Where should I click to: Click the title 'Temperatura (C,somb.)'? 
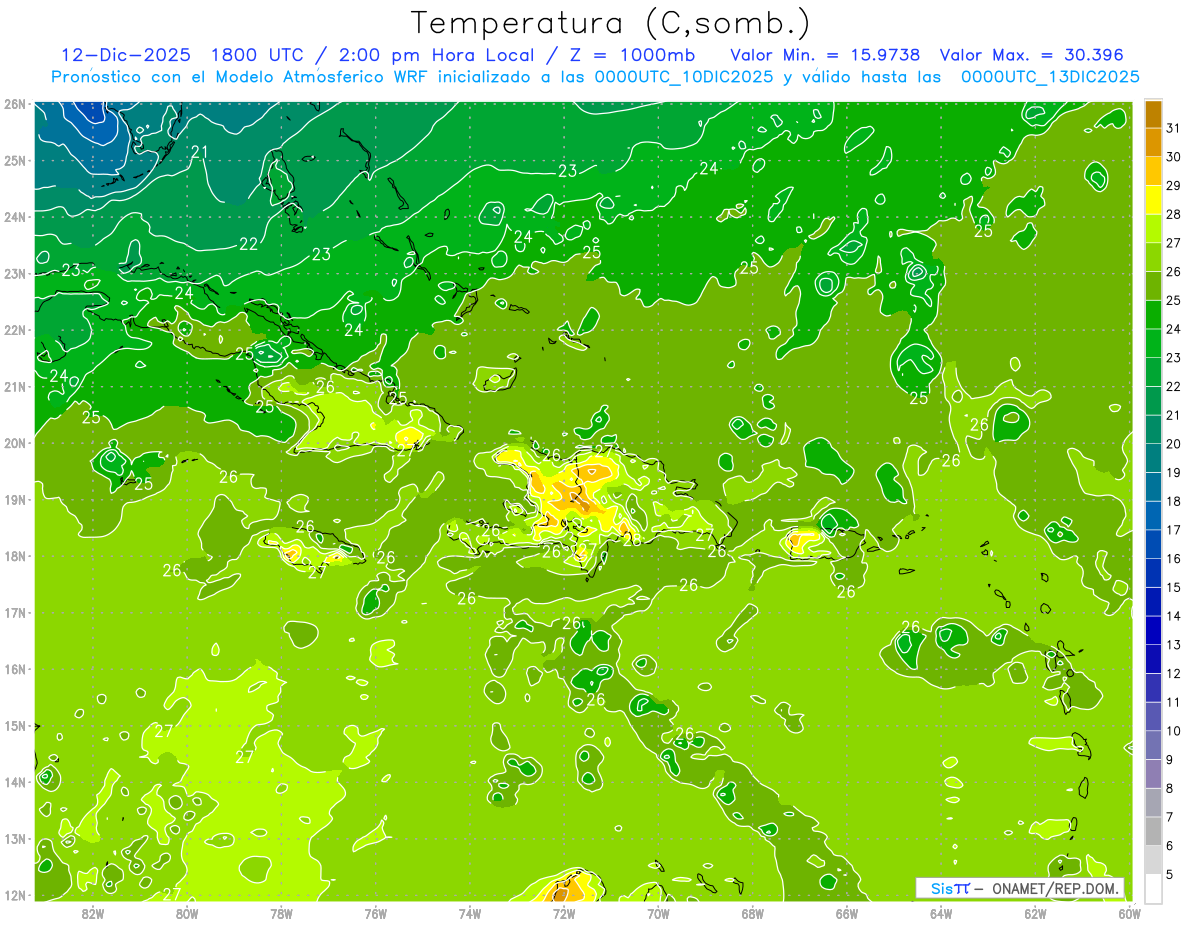click(x=611, y=23)
